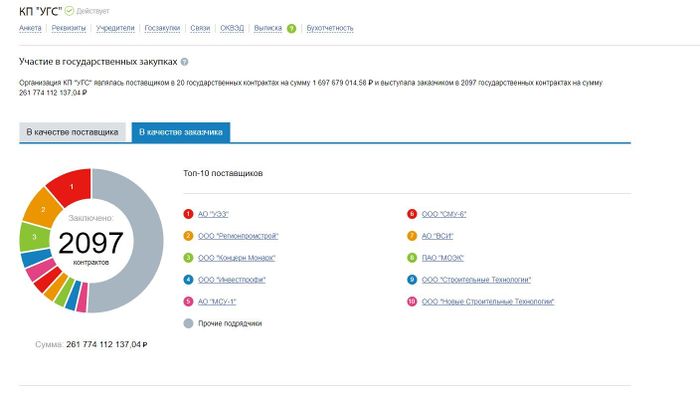The image size is (700, 403).
Task: Click gray Прочие подрядчики legend dot
Action: point(188,324)
